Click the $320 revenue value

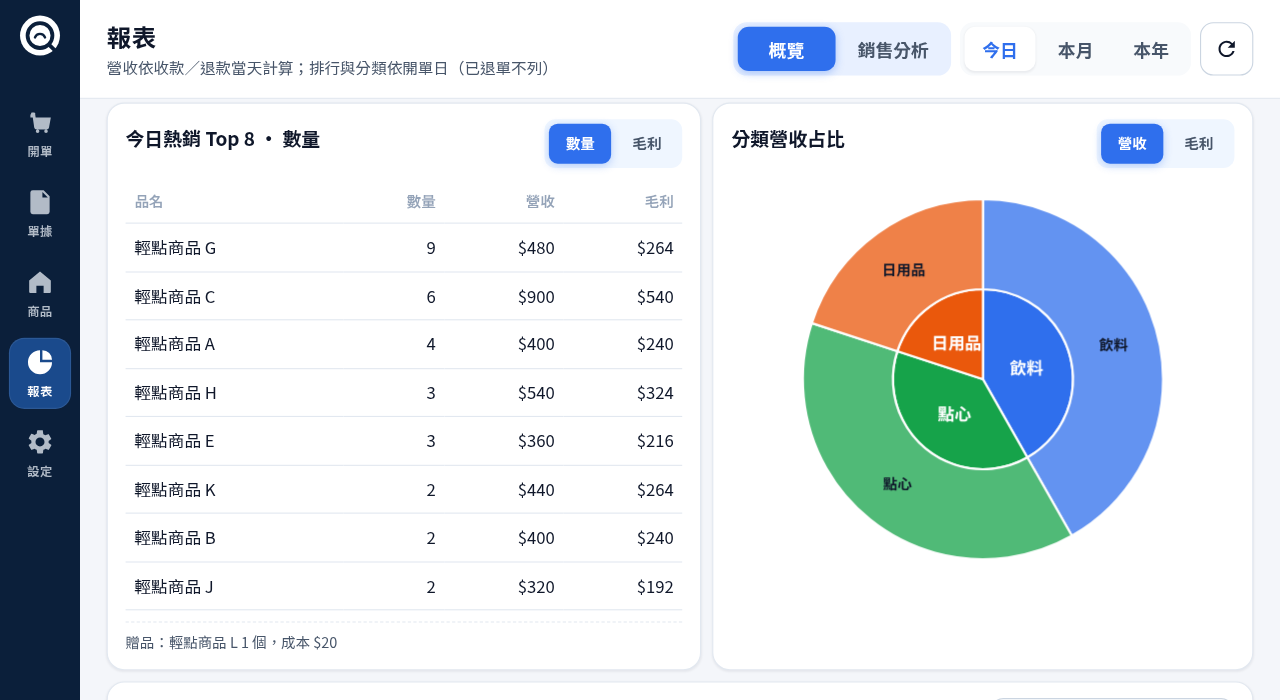[536, 587]
